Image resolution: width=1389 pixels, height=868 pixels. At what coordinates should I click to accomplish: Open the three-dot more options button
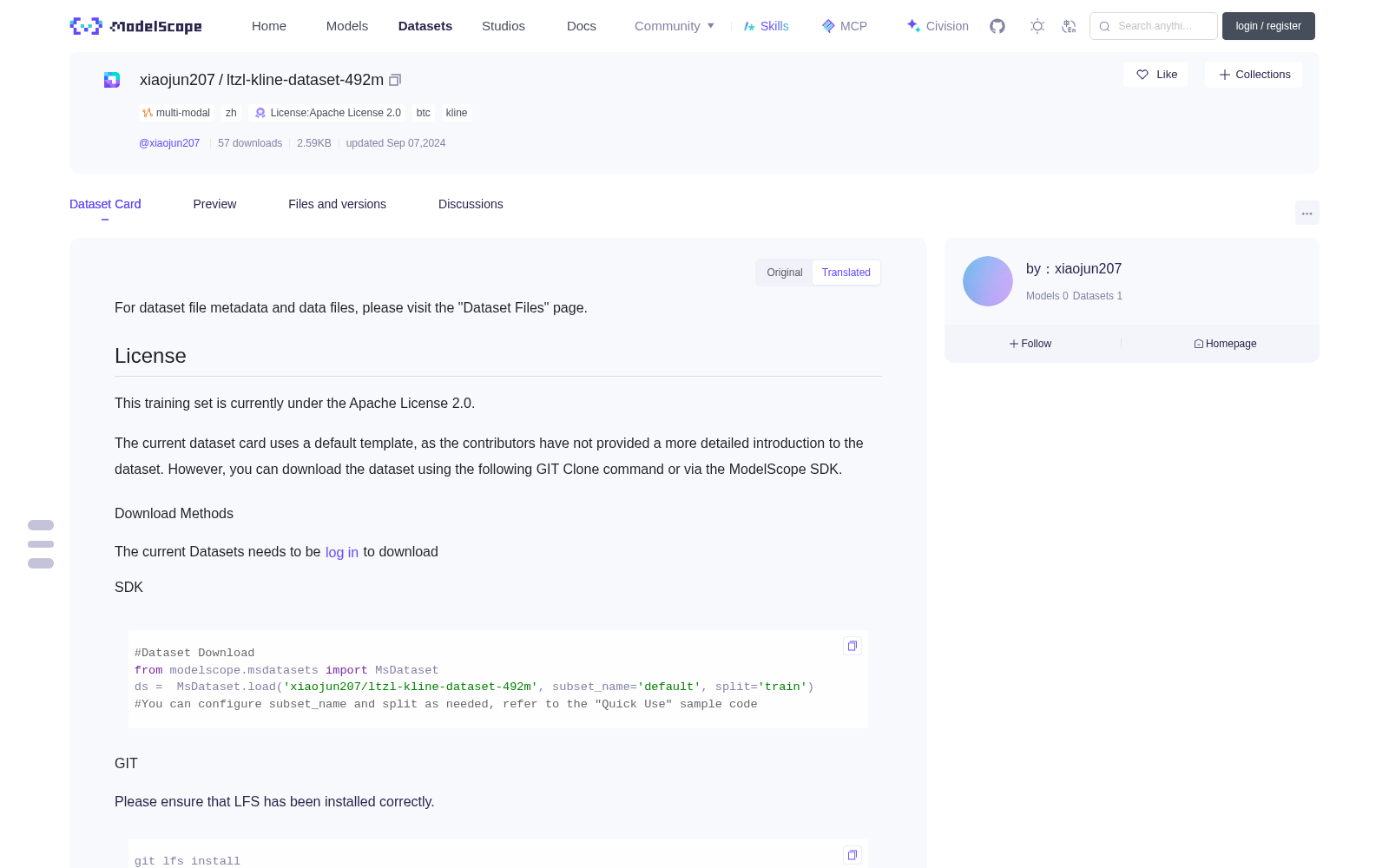pyautogui.click(x=1307, y=213)
